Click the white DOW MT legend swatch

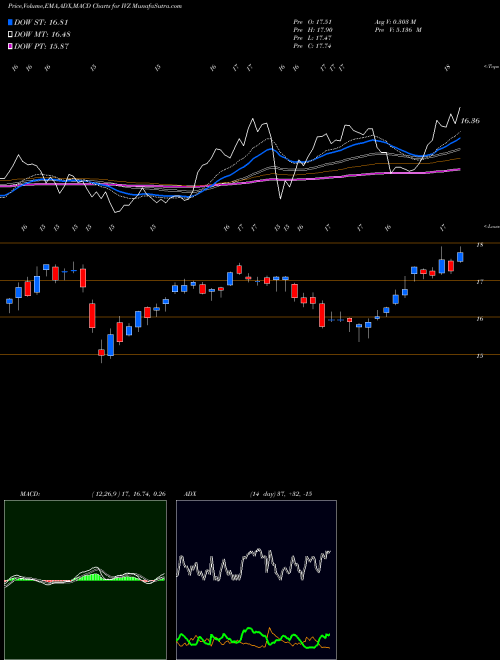tap(10, 35)
